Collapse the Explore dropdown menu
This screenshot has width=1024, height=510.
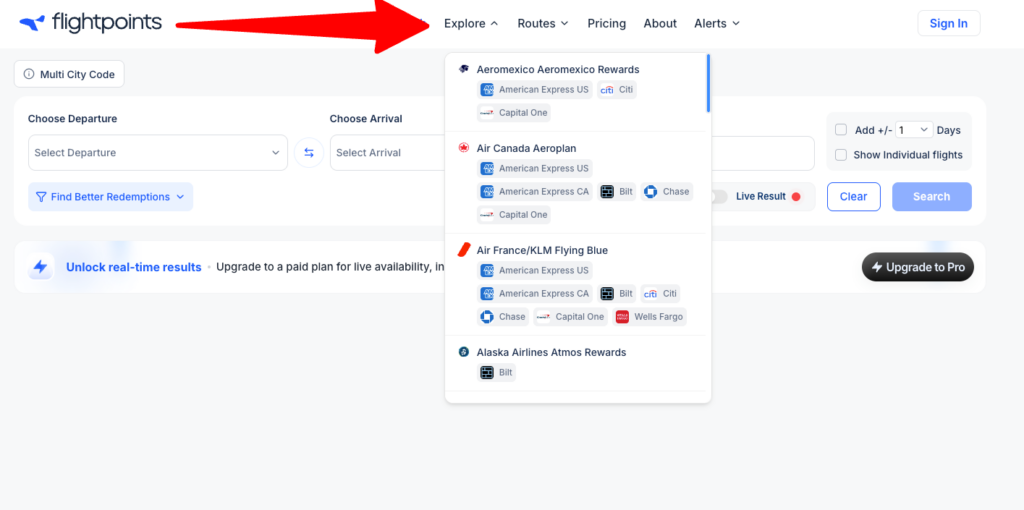click(x=471, y=24)
